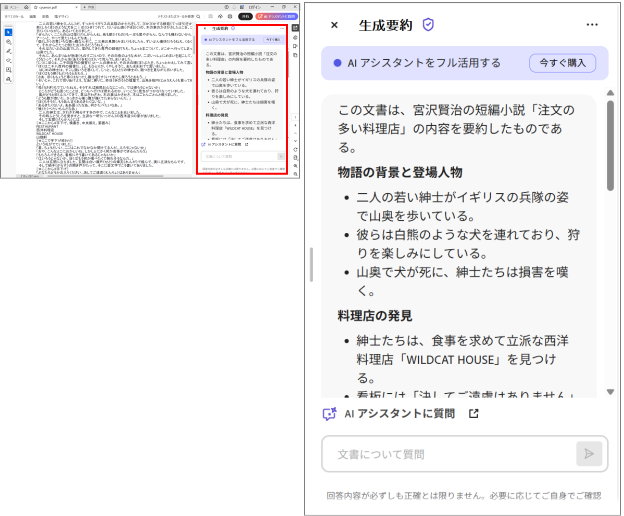Screen dimensions: 624x516
Task: Open the notifications bell in Acrobat title bar
Action: 234,7
